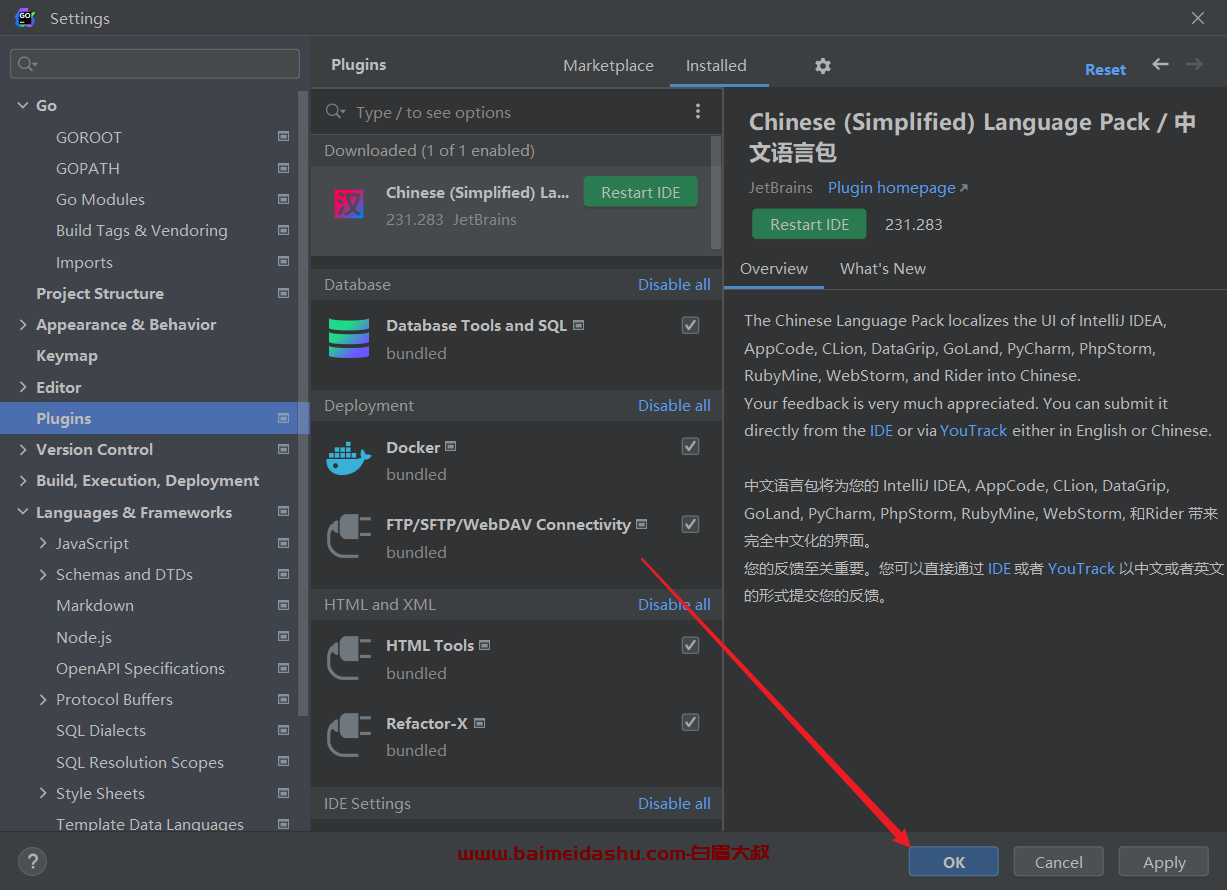This screenshot has height=890, width=1227.
Task: Click the project-scope icon beside Version Control
Action: [284, 449]
